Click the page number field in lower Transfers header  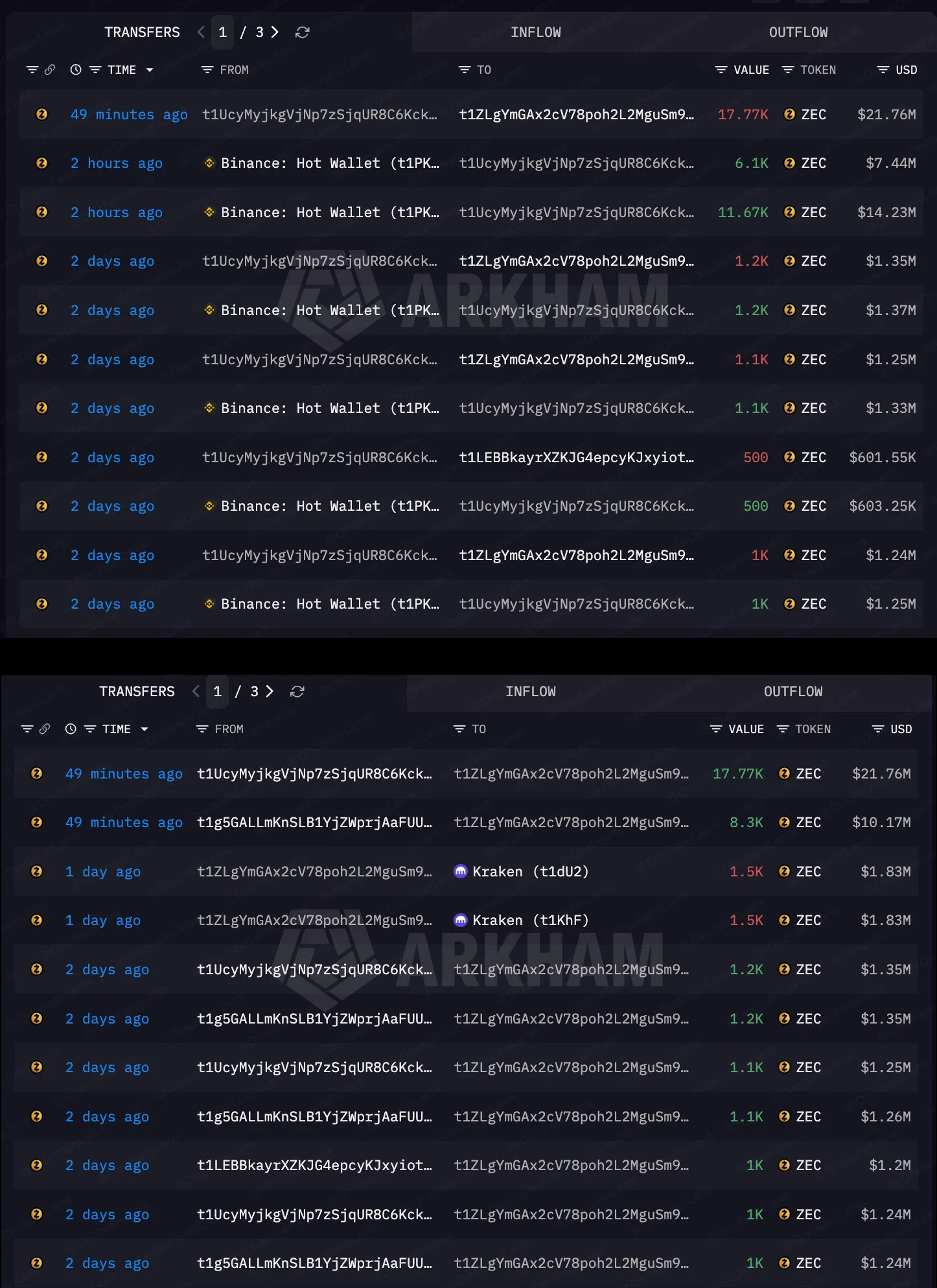pyautogui.click(x=217, y=692)
